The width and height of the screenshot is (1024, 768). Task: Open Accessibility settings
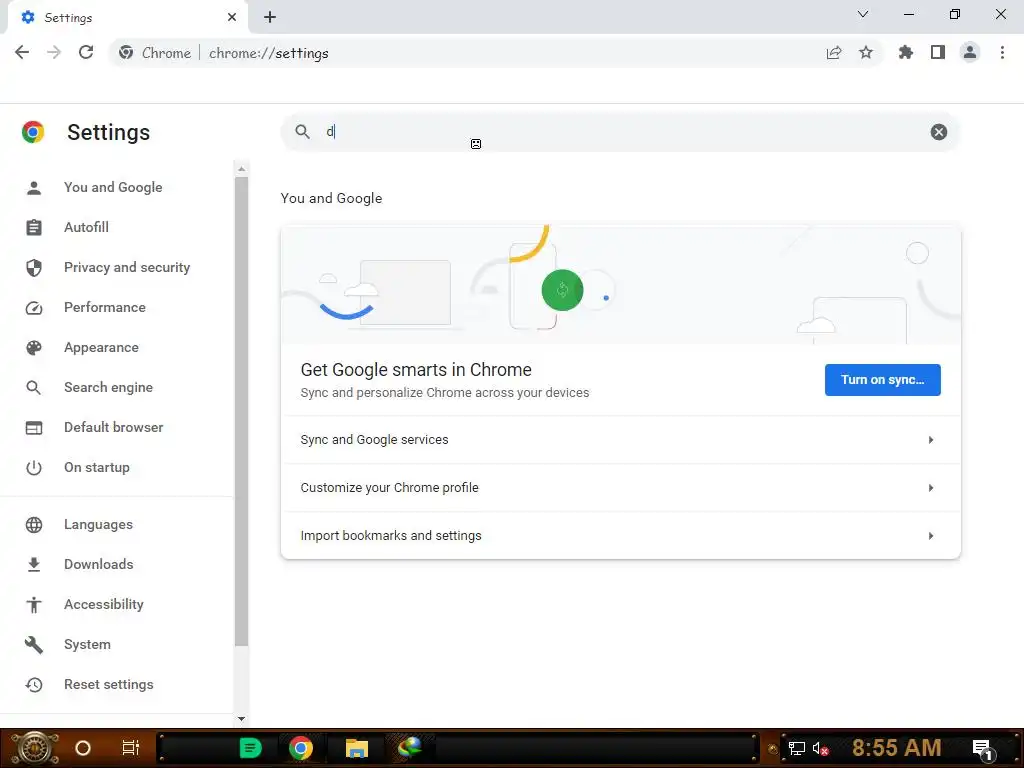[104, 604]
